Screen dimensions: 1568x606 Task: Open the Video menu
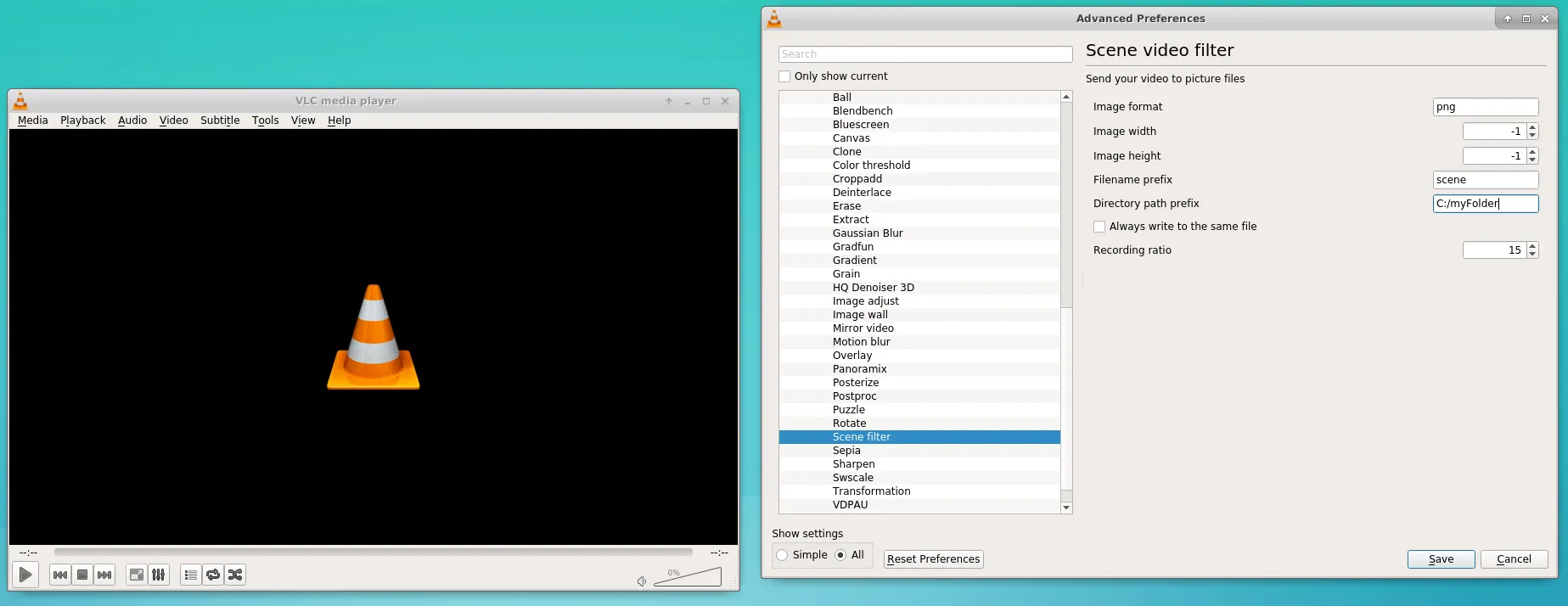[x=174, y=121]
